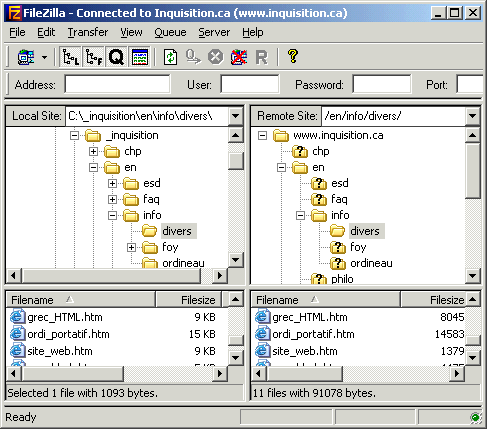Sort remote files by Filesize header

tap(433, 300)
